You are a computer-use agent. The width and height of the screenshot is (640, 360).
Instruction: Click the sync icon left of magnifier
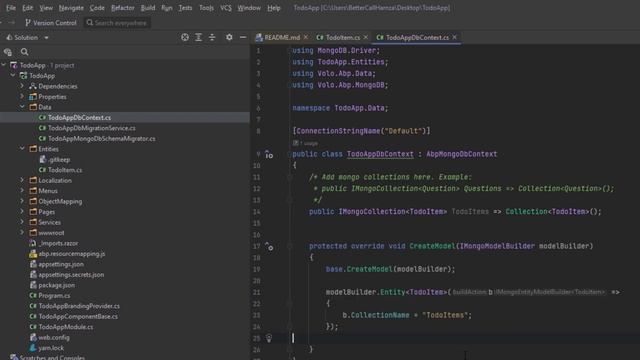pos(8,52)
